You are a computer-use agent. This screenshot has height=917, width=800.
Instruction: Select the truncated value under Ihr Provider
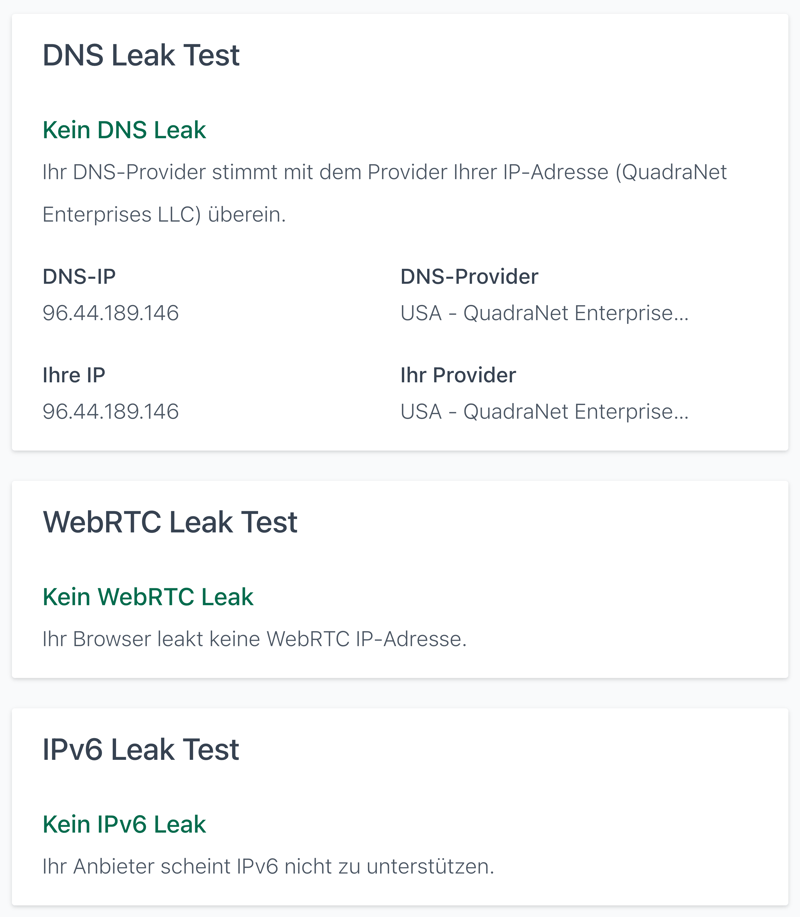[544, 411]
